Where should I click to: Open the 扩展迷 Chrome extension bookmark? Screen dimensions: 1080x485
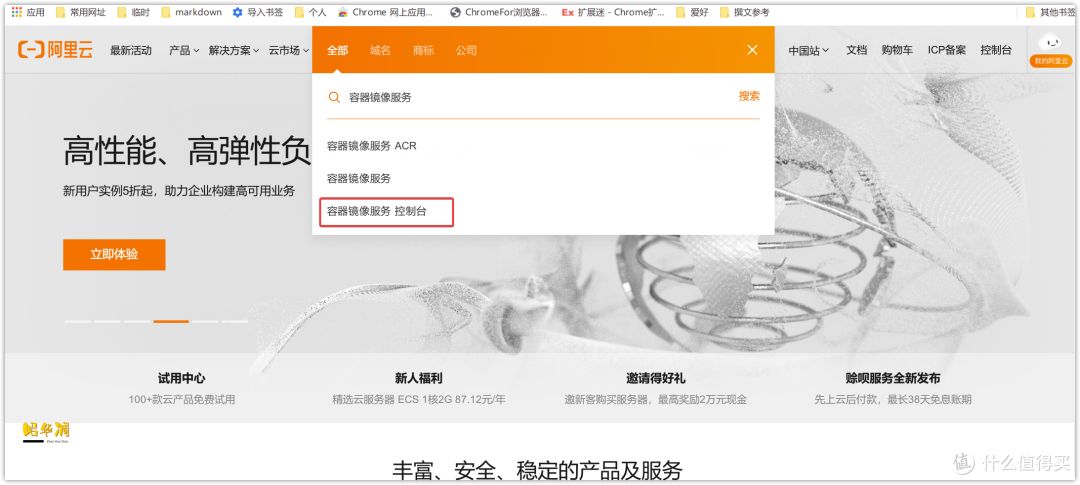click(x=613, y=12)
